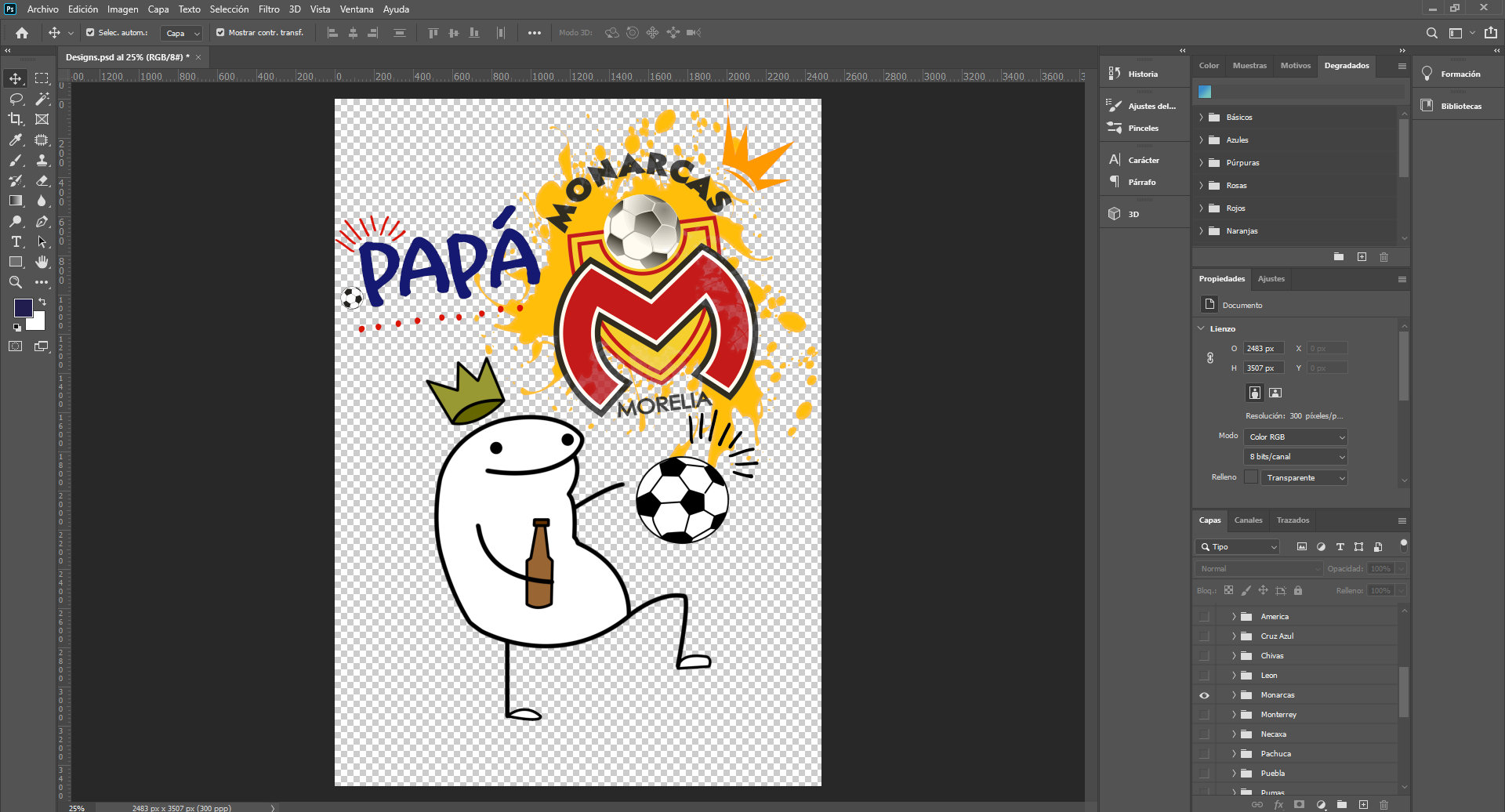The height and width of the screenshot is (812, 1505).
Task: Expand the Rojos gradient folder
Action: pos(1201,208)
